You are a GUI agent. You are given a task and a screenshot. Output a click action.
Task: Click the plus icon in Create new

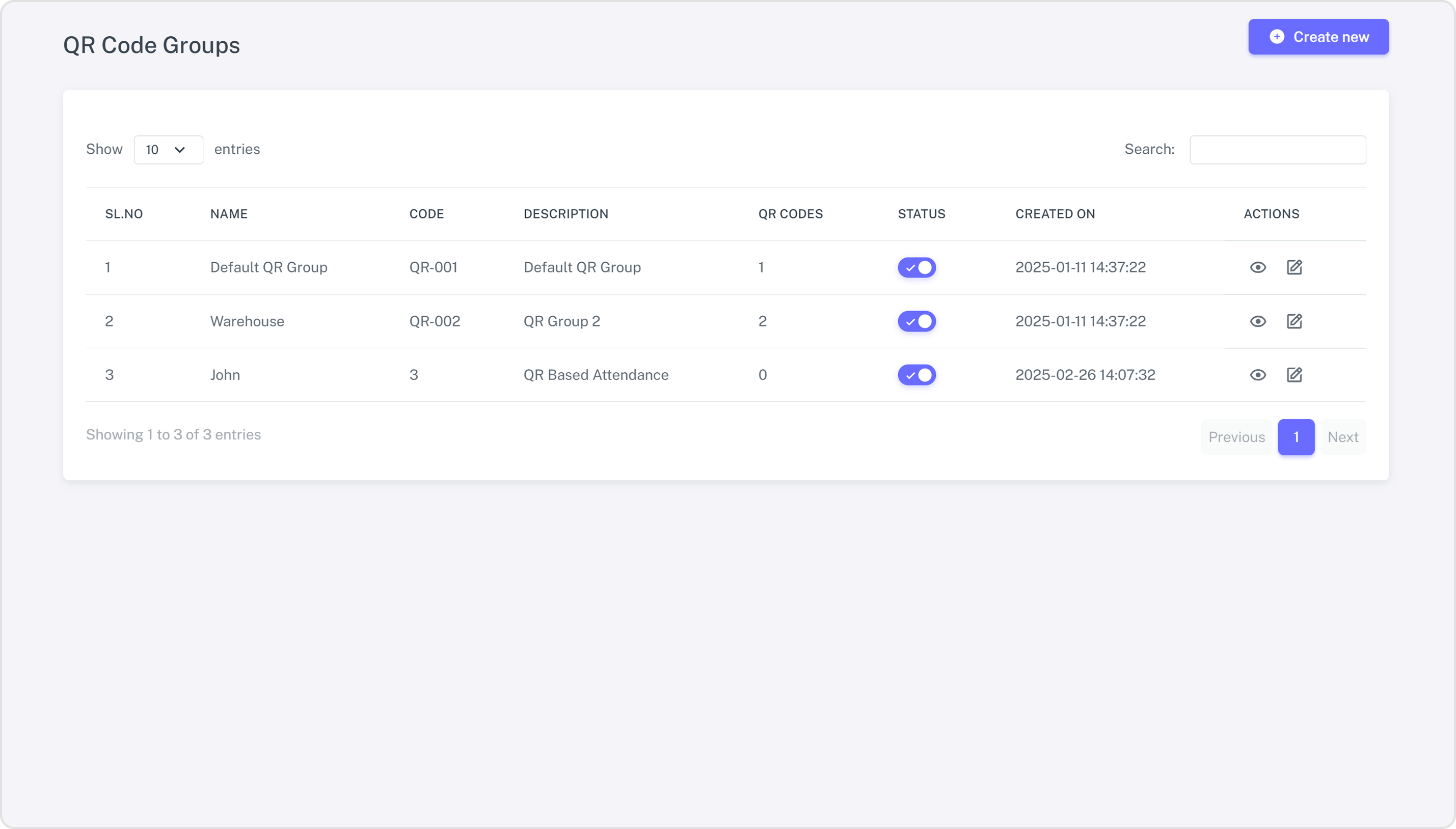pyautogui.click(x=1277, y=37)
